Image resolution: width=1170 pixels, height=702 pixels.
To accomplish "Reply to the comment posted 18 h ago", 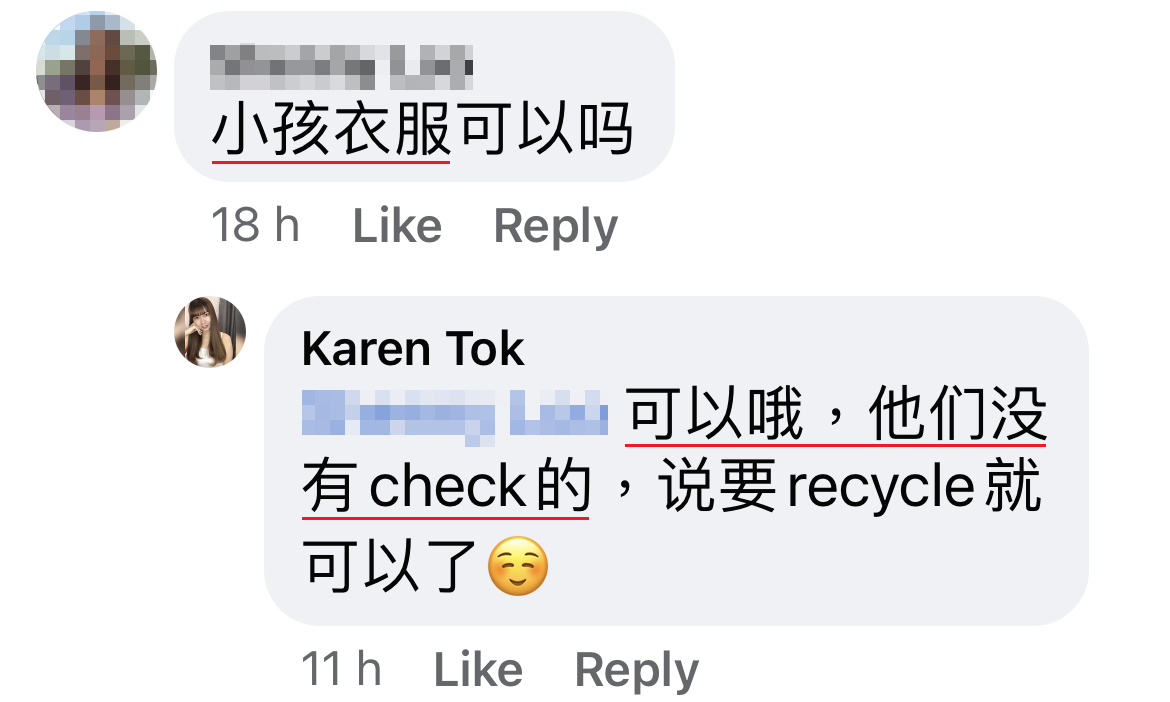I will click(556, 227).
